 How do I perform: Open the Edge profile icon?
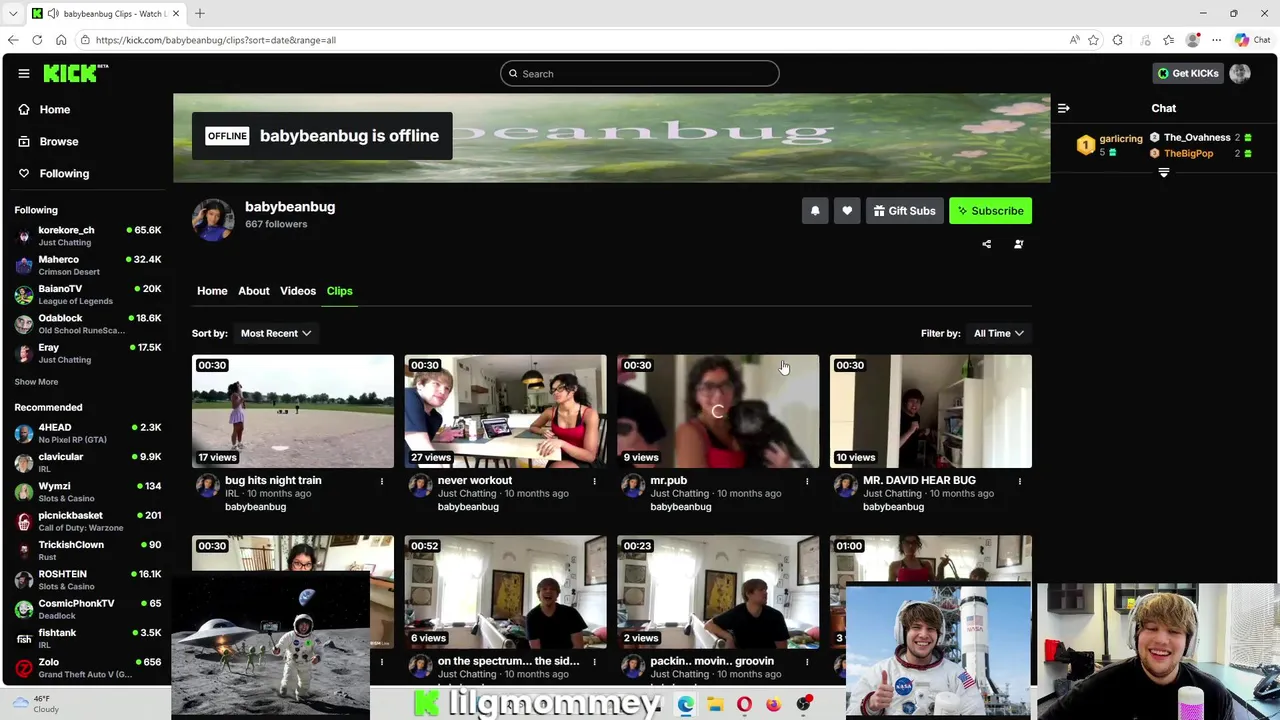point(1192,40)
